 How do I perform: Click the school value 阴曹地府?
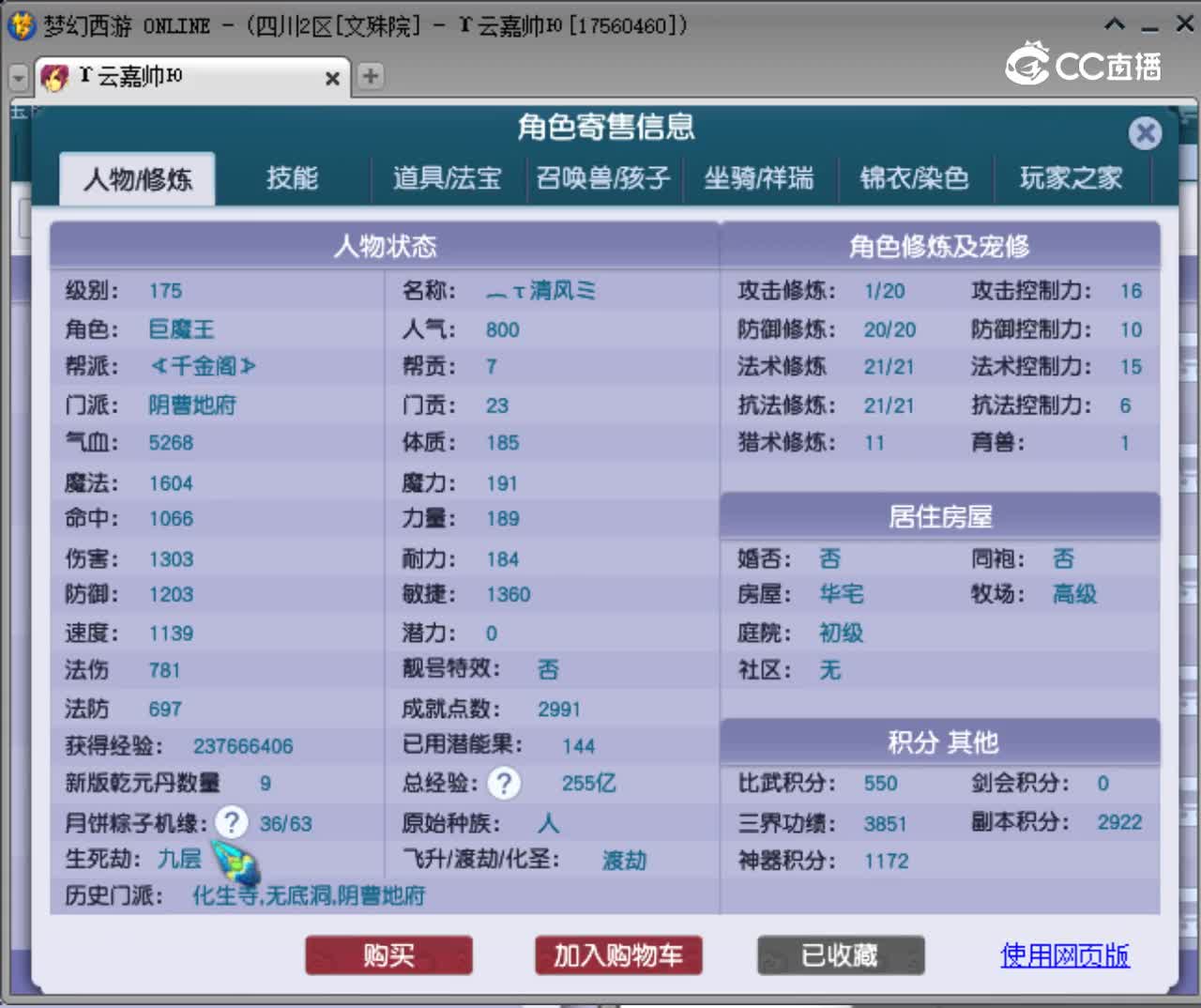(192, 405)
